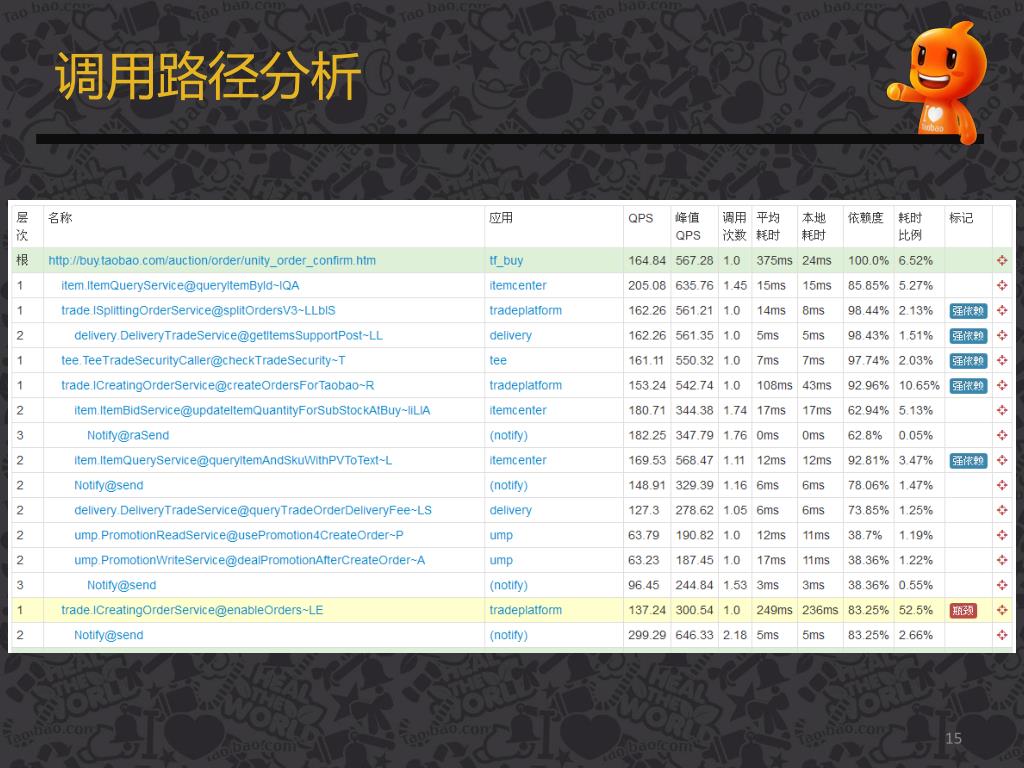This screenshot has height=768, width=1024.
Task: Click target icon for getItemsSupportPost row
Action: 1002,336
